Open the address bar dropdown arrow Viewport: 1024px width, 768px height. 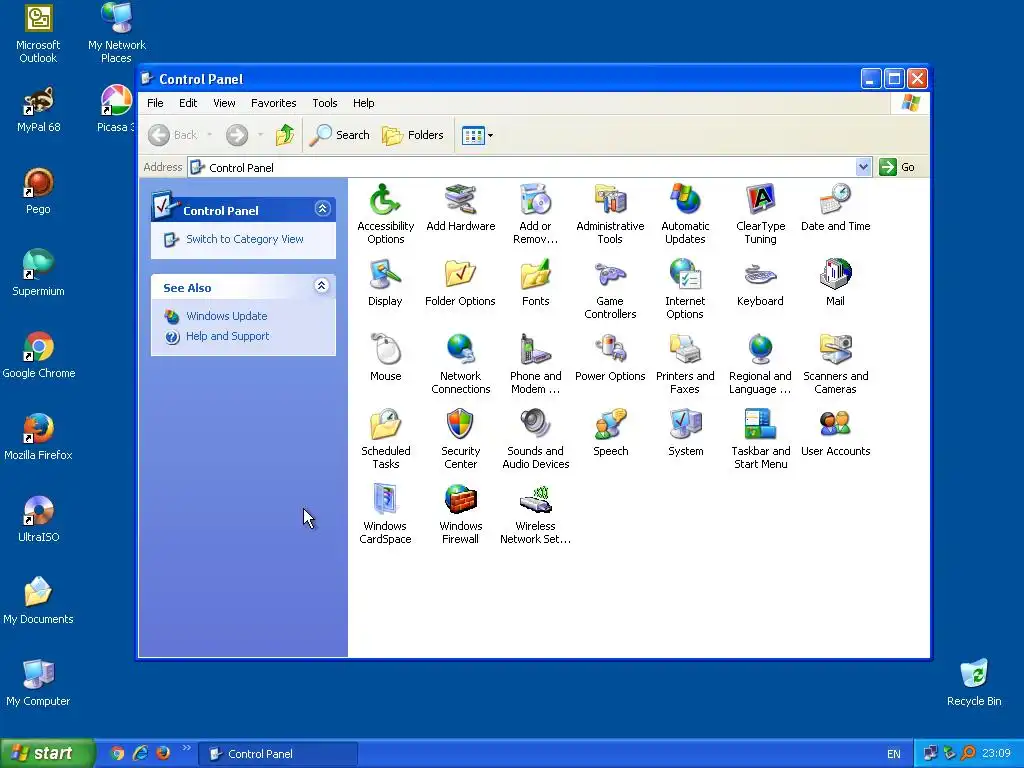863,167
